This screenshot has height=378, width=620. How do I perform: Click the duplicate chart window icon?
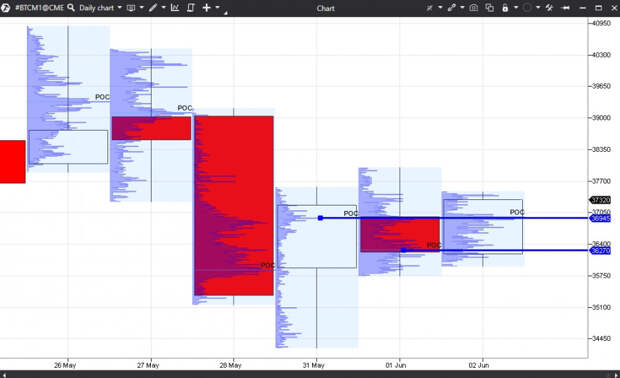click(490, 8)
